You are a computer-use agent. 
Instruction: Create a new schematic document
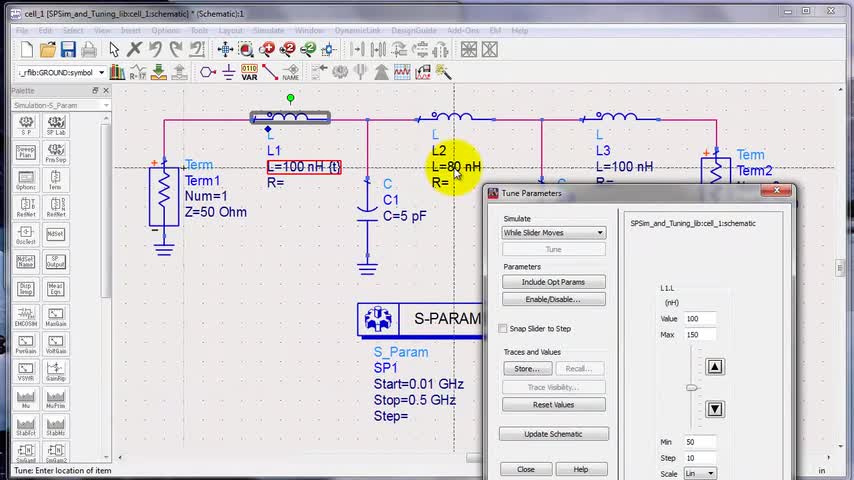coord(26,50)
